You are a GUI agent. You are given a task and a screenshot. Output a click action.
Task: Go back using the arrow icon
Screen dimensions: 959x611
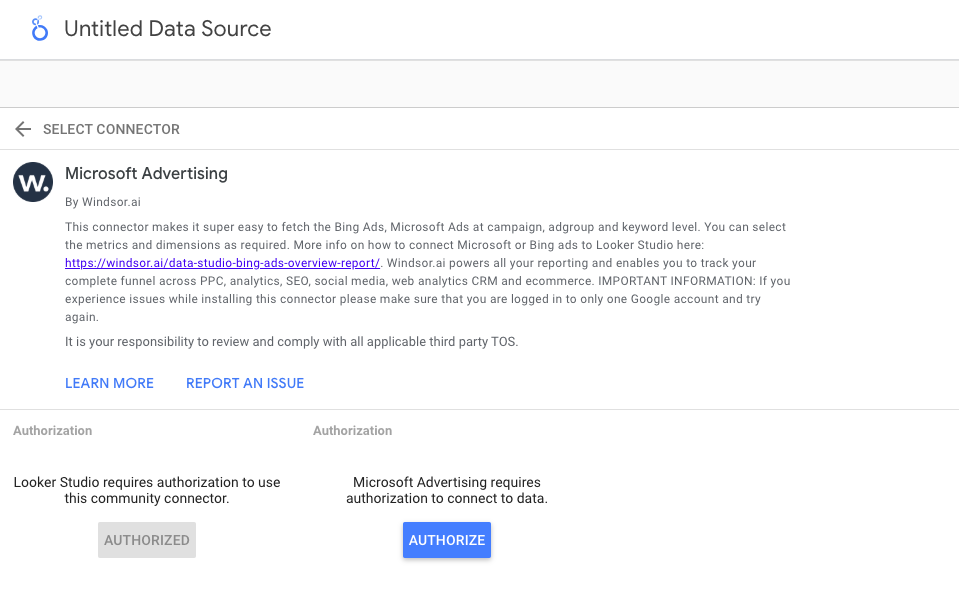pos(23,129)
